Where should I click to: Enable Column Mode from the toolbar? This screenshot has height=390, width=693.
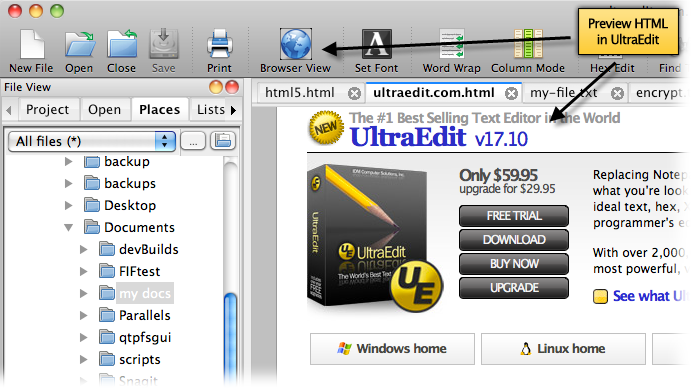pos(528,44)
